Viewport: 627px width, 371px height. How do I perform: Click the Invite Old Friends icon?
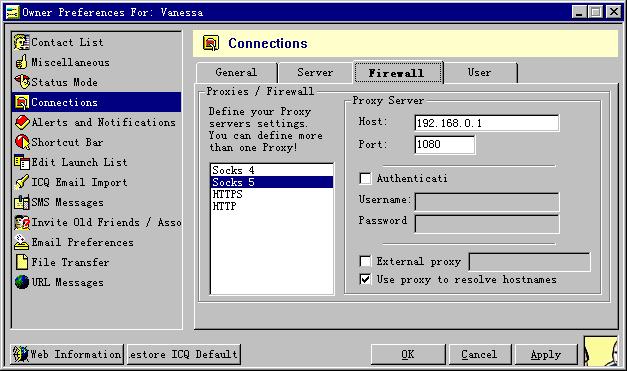tap(22, 222)
